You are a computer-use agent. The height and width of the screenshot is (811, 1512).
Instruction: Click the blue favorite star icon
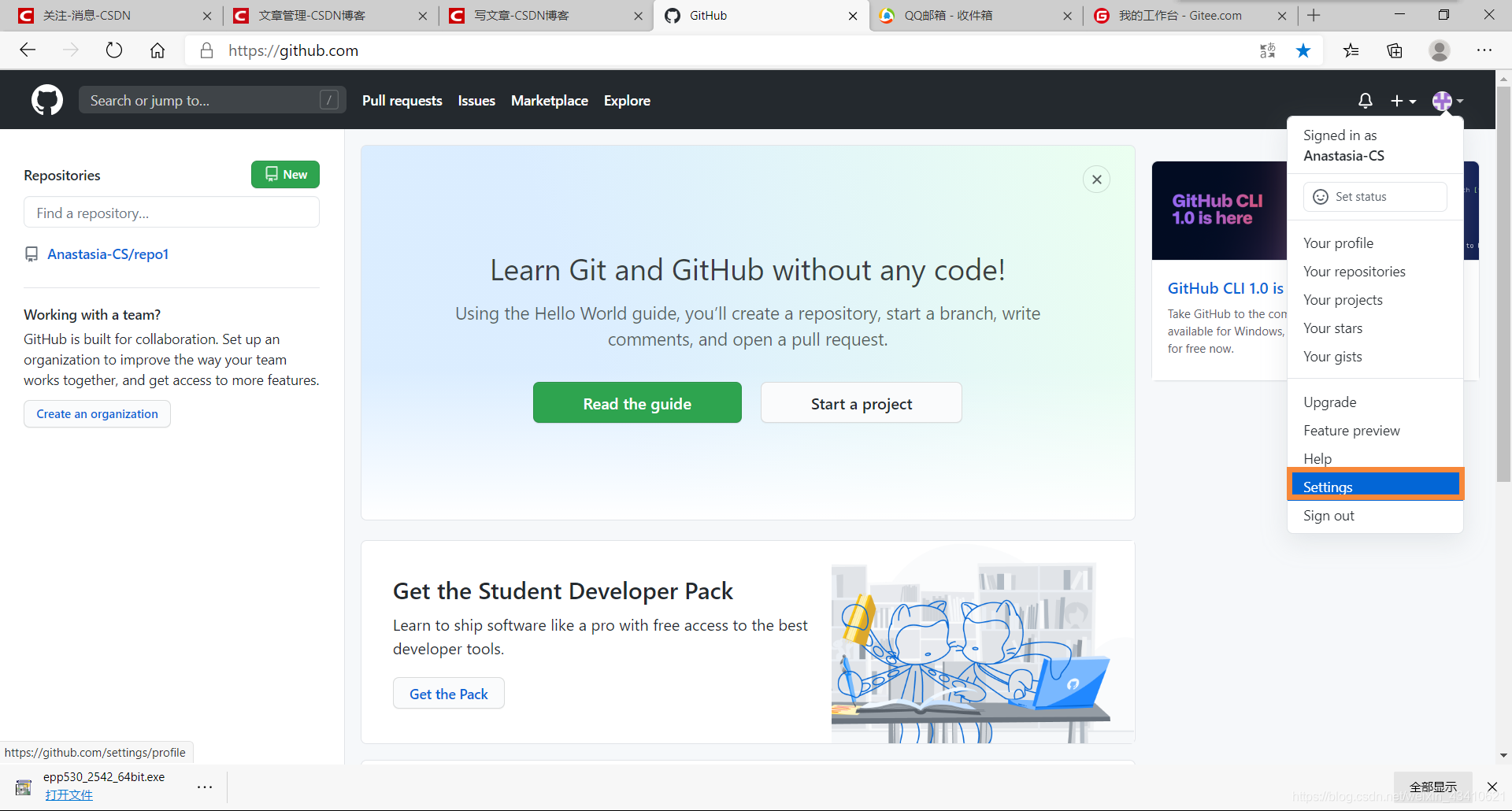click(x=1303, y=50)
